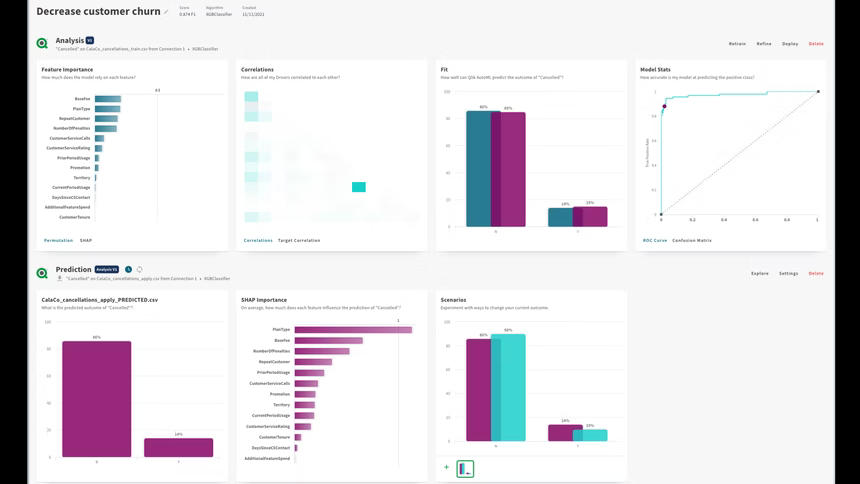Click the pencil icon to rename the project
Screen dimensions: 860x484
pos(166,12)
